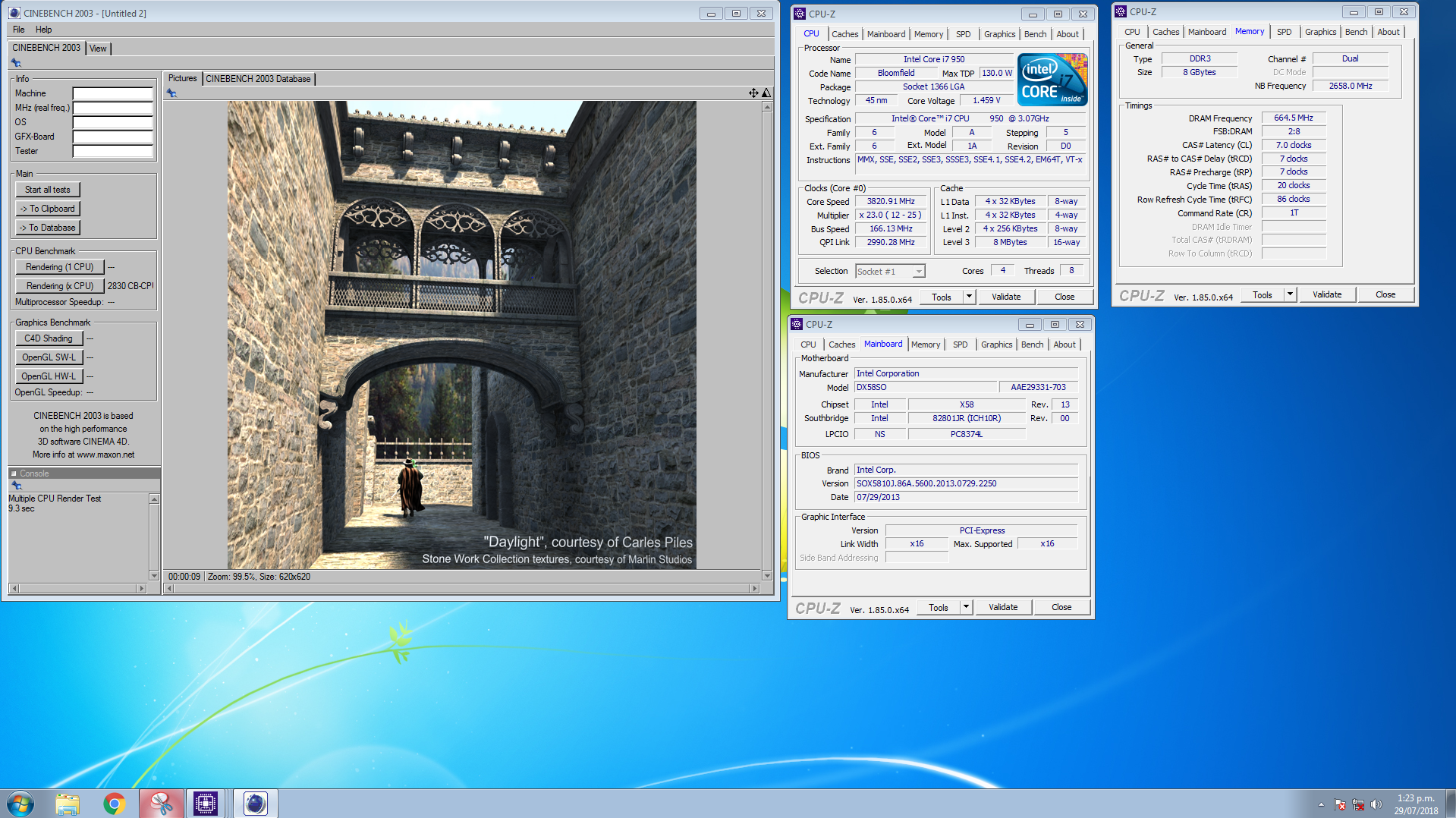The width and height of the screenshot is (1456, 818).
Task: Click the Machine input field
Action: pyautogui.click(x=113, y=93)
